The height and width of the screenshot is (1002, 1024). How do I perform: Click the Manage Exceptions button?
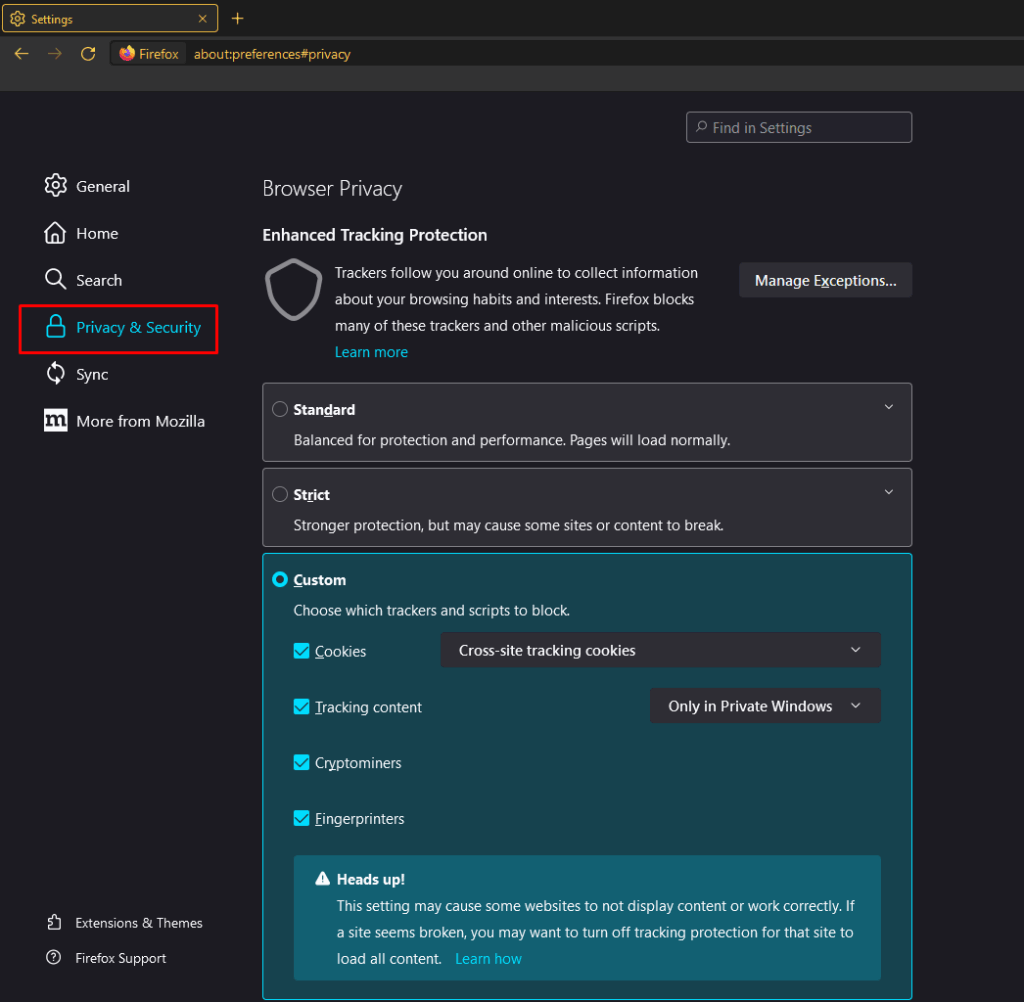pyautogui.click(x=825, y=280)
